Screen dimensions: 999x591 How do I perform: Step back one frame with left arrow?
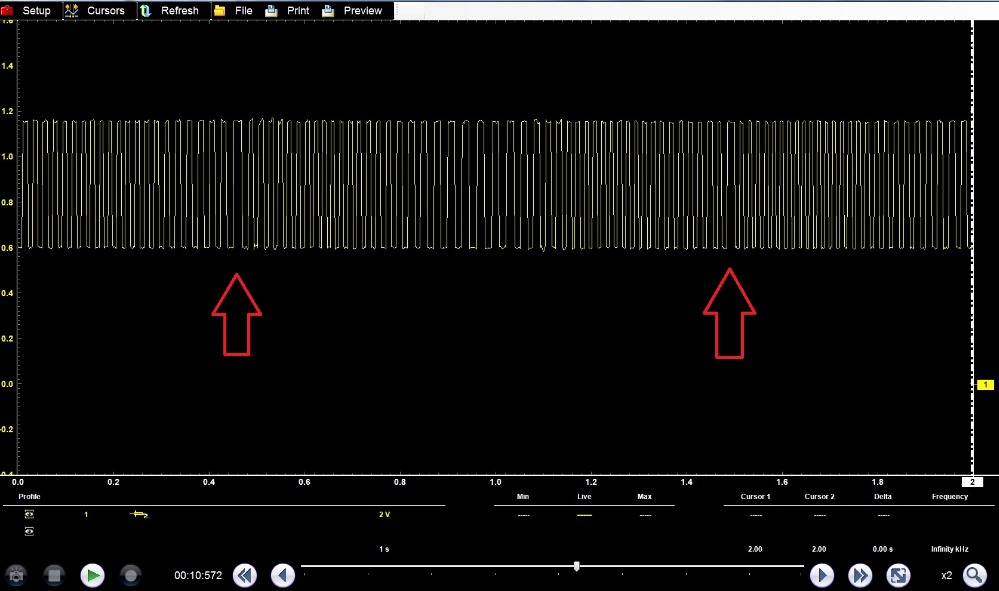[283, 575]
